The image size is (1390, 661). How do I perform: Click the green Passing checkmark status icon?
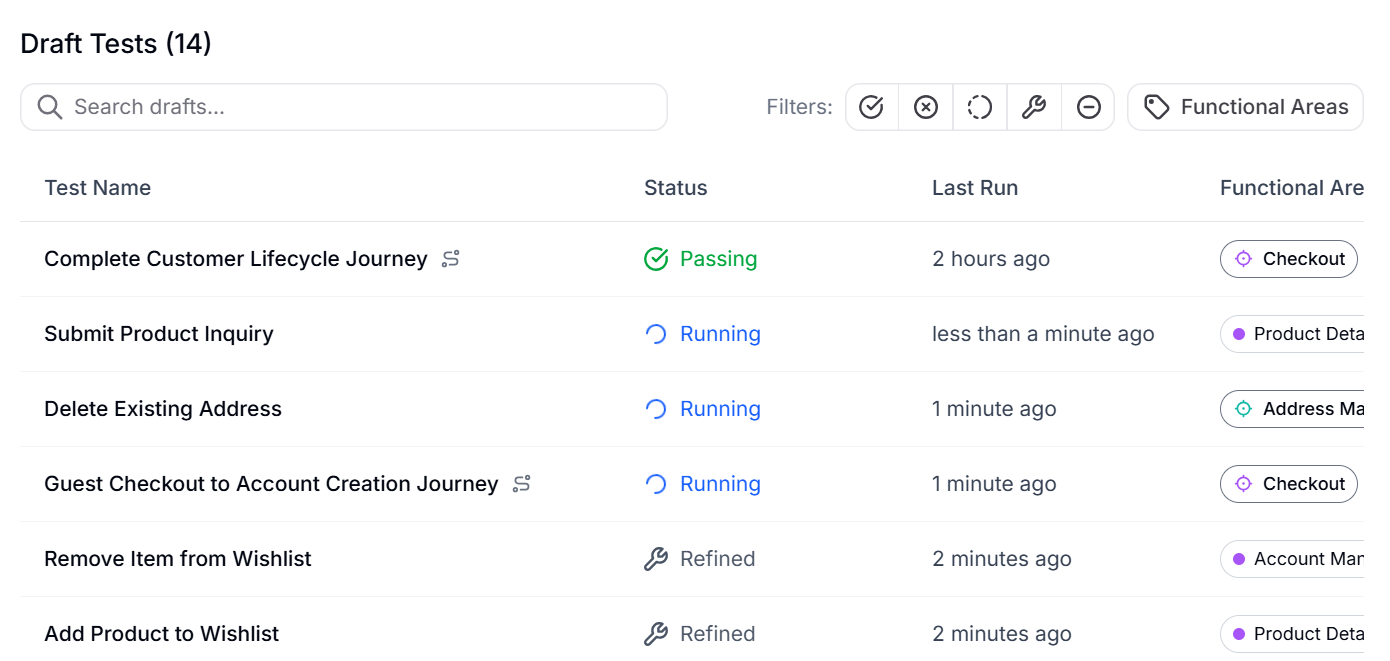point(656,259)
